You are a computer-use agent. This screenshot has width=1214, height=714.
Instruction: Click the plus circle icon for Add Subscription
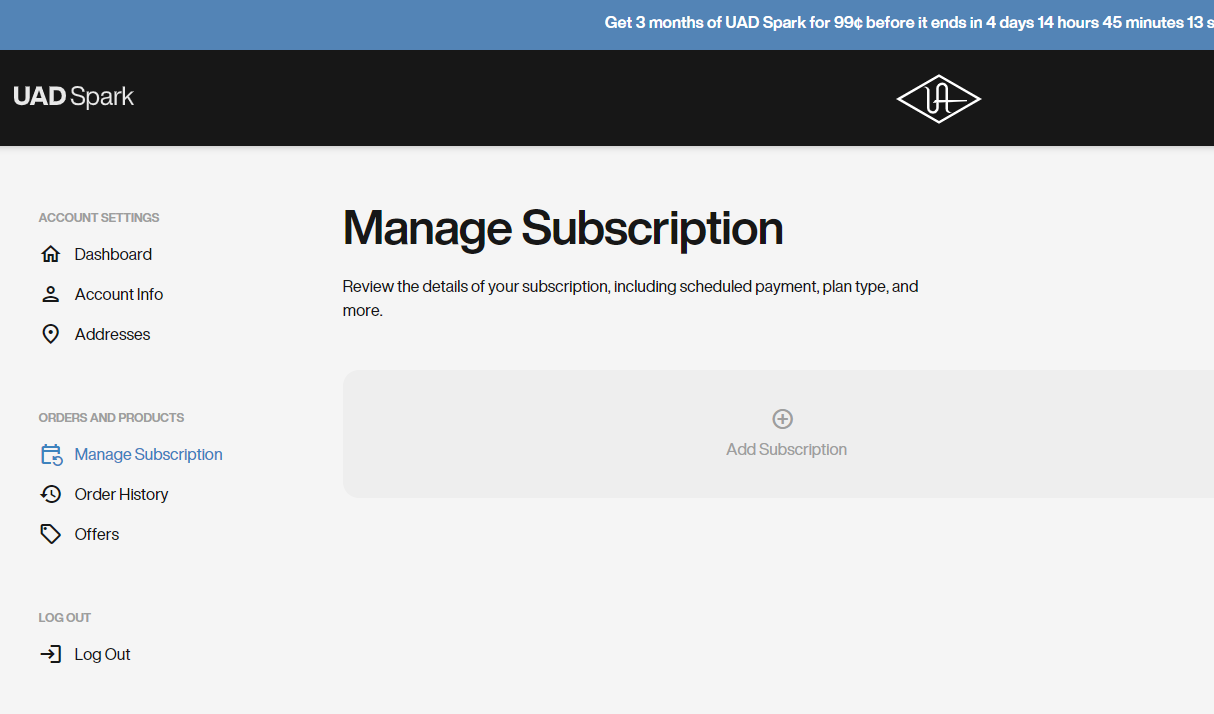click(783, 419)
